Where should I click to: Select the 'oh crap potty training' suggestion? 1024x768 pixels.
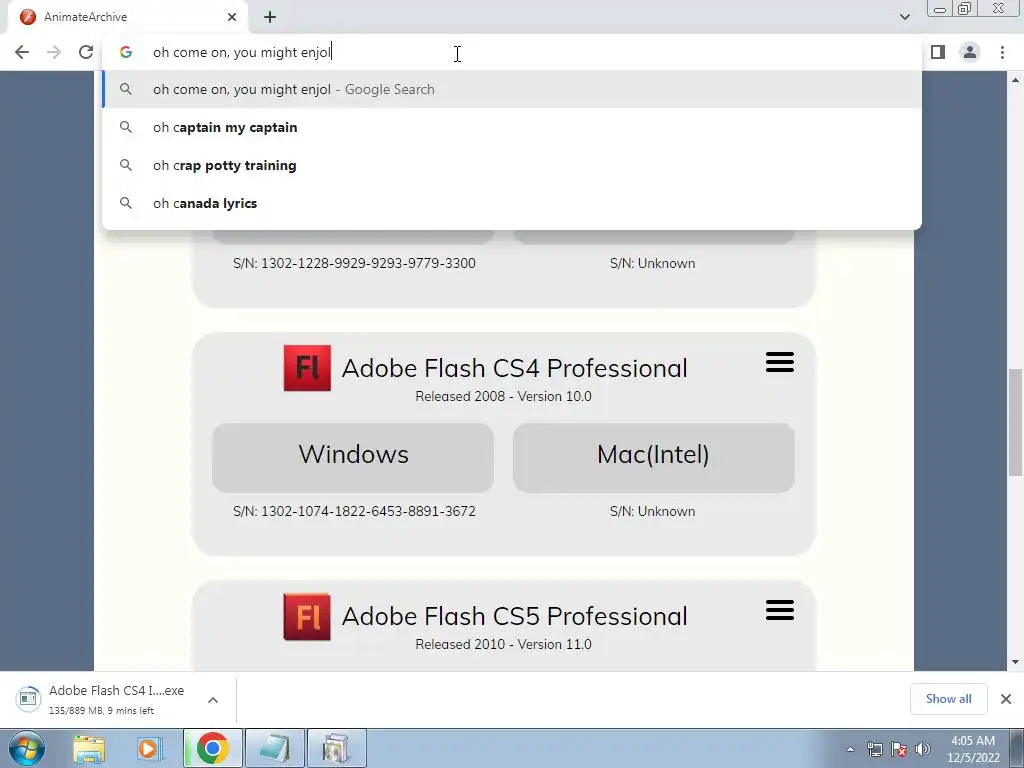[512, 165]
